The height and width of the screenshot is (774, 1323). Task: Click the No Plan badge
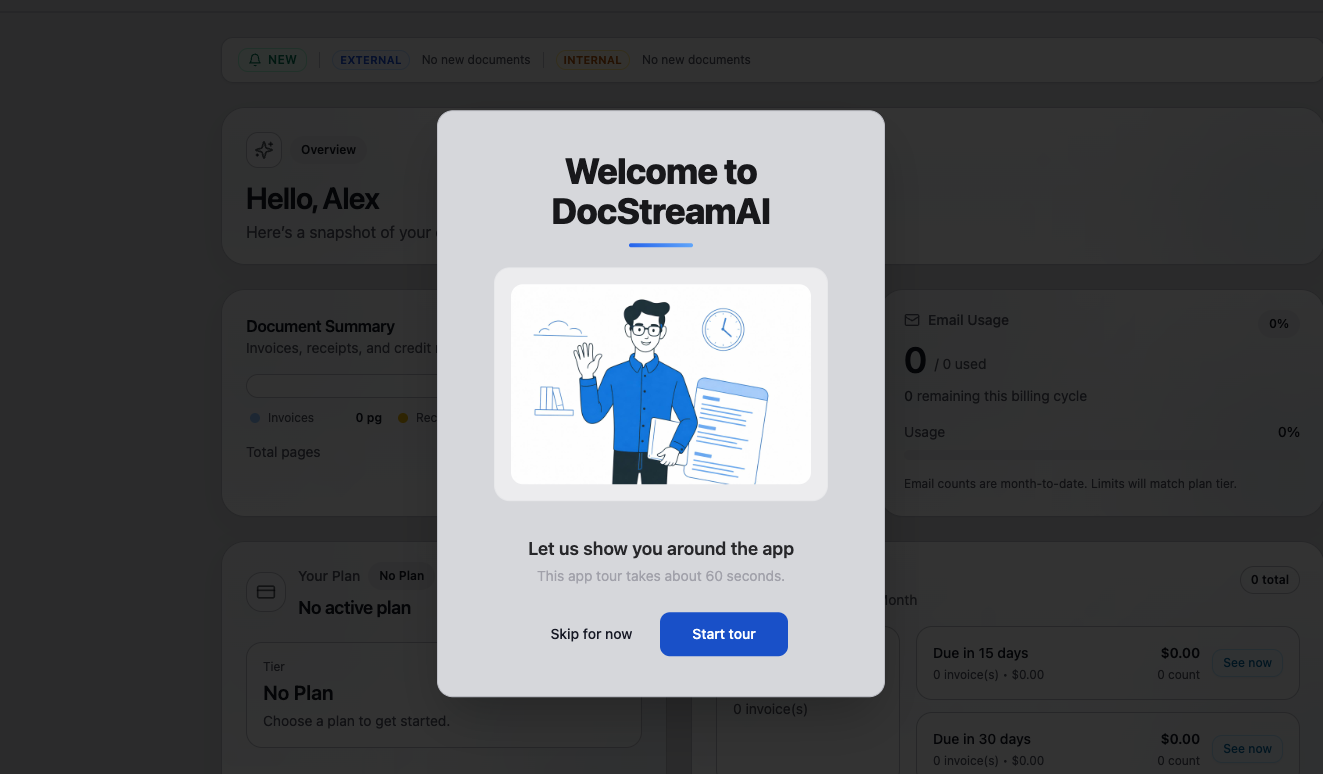point(401,576)
